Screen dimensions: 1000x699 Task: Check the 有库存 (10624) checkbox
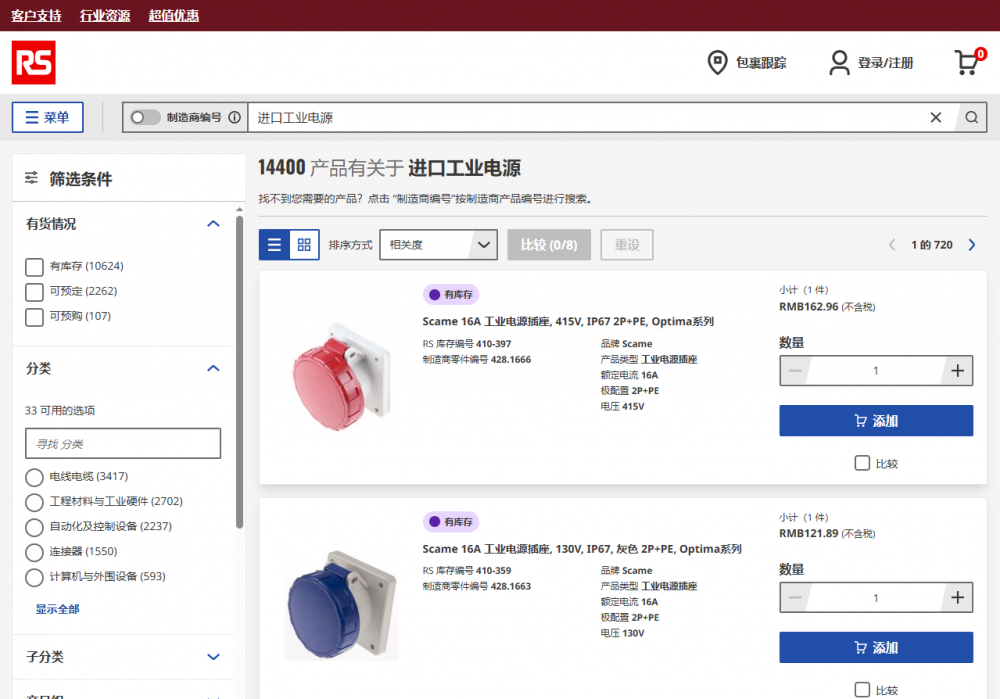coord(34,267)
